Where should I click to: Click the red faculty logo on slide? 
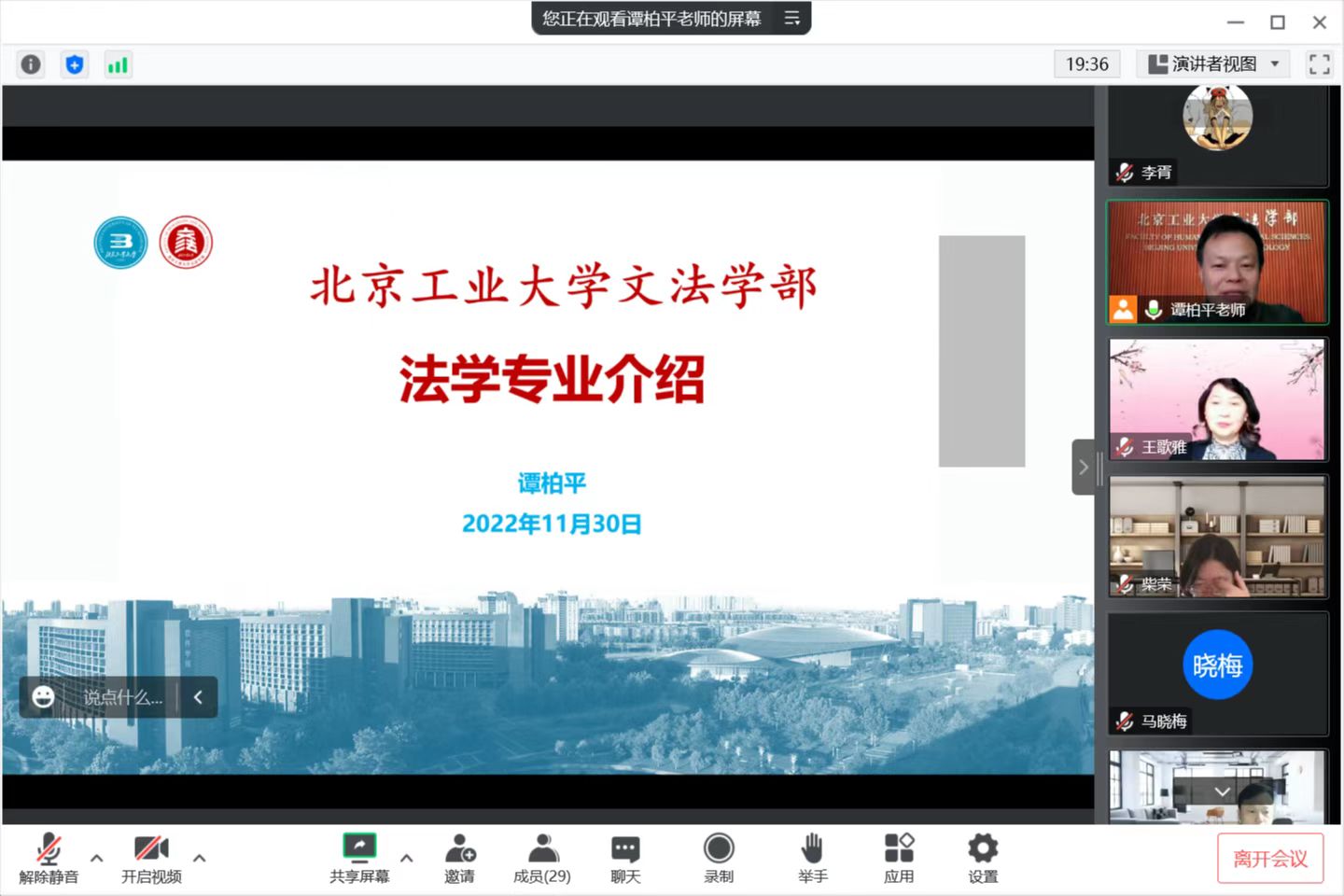click(186, 243)
